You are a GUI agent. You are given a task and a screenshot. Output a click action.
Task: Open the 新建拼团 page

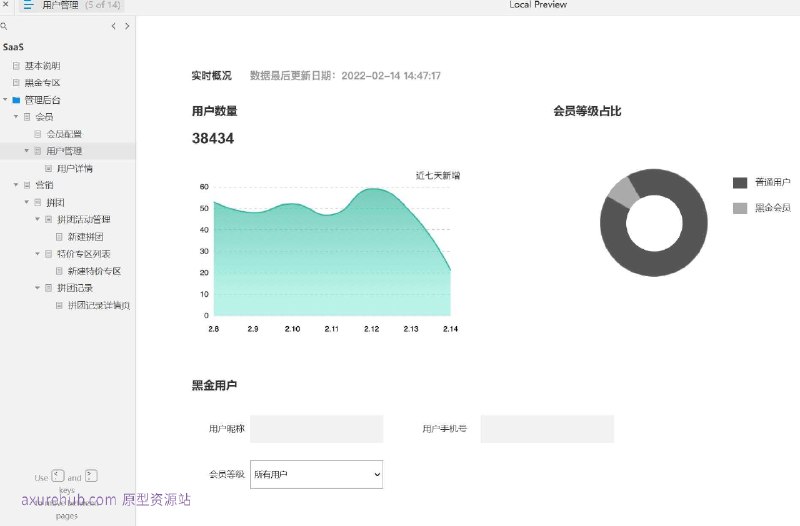coord(85,237)
